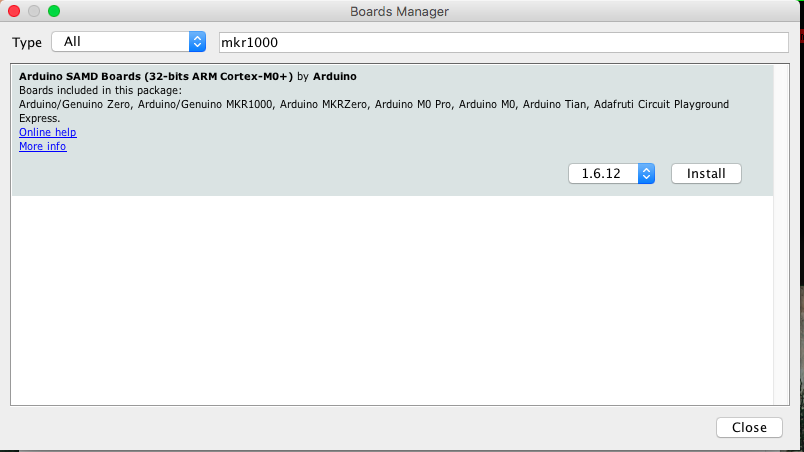Click the Type label
Image resolution: width=804 pixels, height=452 pixels.
point(27,43)
